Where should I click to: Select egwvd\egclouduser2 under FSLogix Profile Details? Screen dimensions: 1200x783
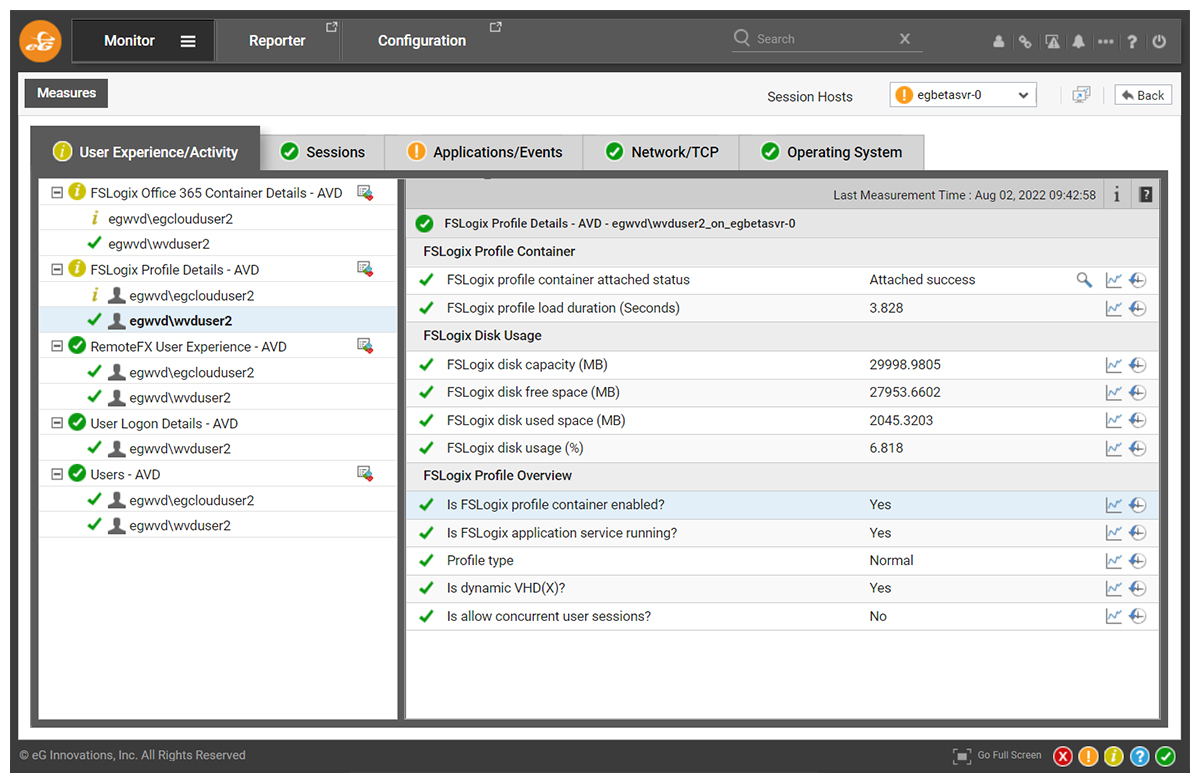192,296
